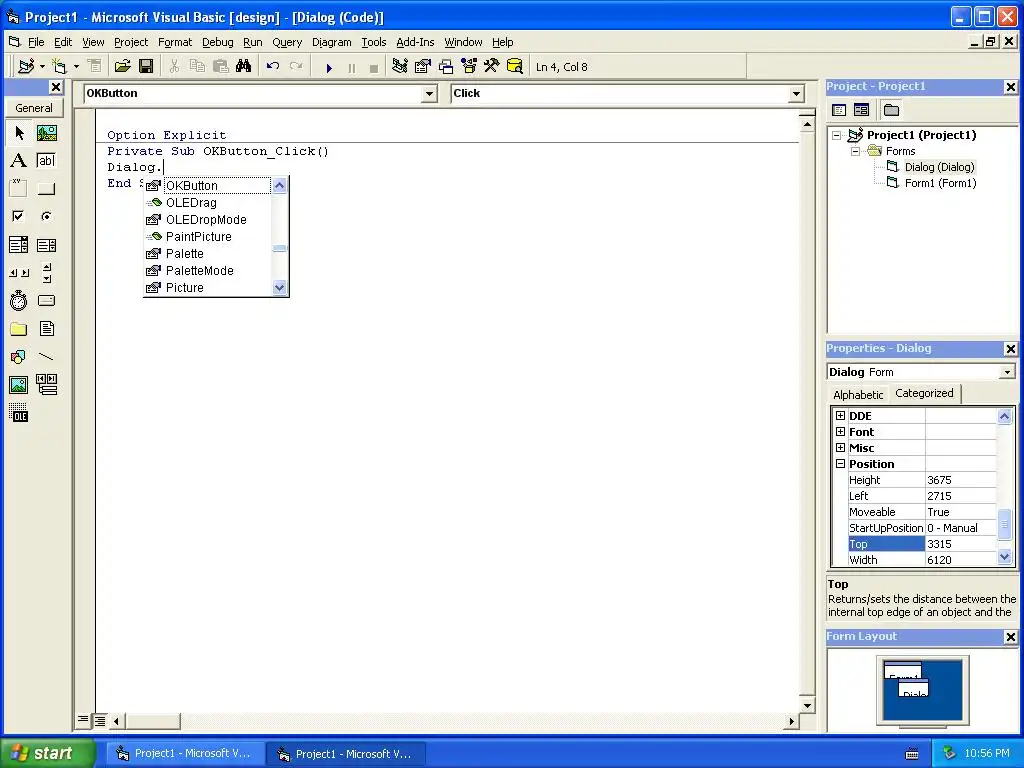The height and width of the screenshot is (768, 1024).
Task: Select the DirListBox folder control tool
Action: tap(19, 328)
